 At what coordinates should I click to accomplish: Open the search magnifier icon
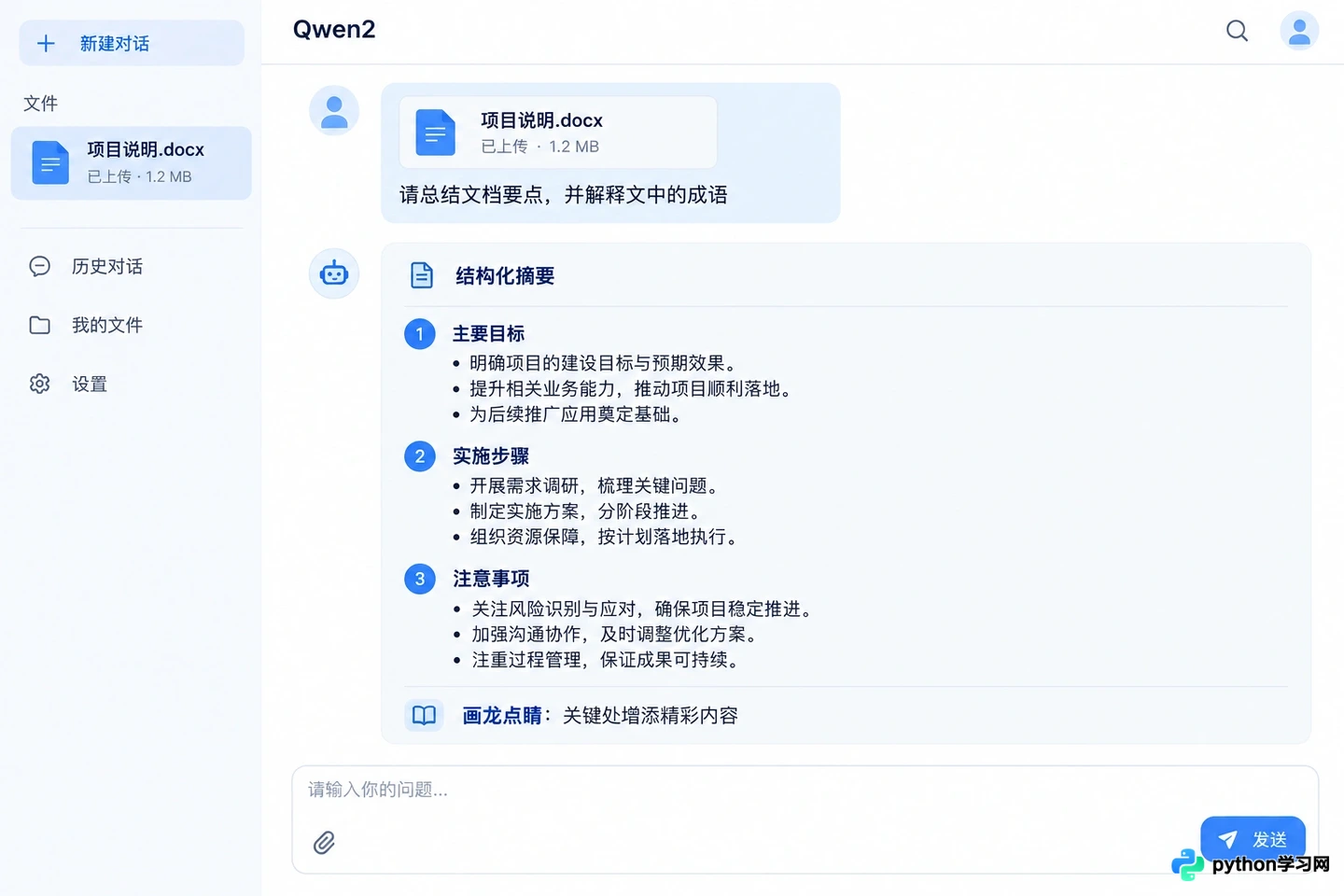(x=1237, y=31)
